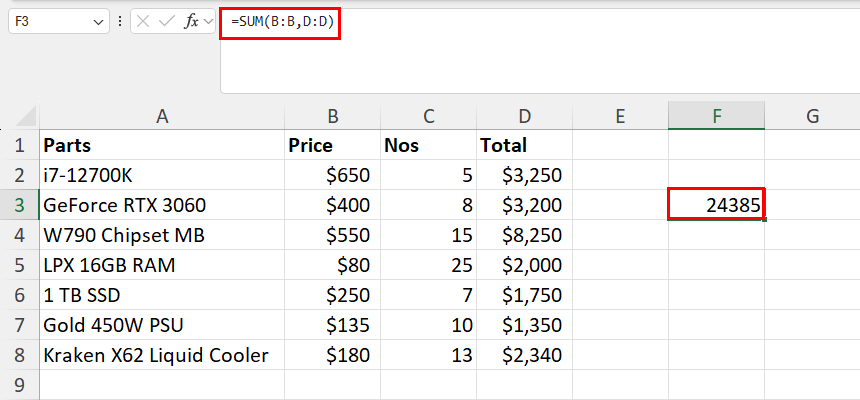This screenshot has height=400, width=860.
Task: Select column F header
Action: tap(716, 116)
